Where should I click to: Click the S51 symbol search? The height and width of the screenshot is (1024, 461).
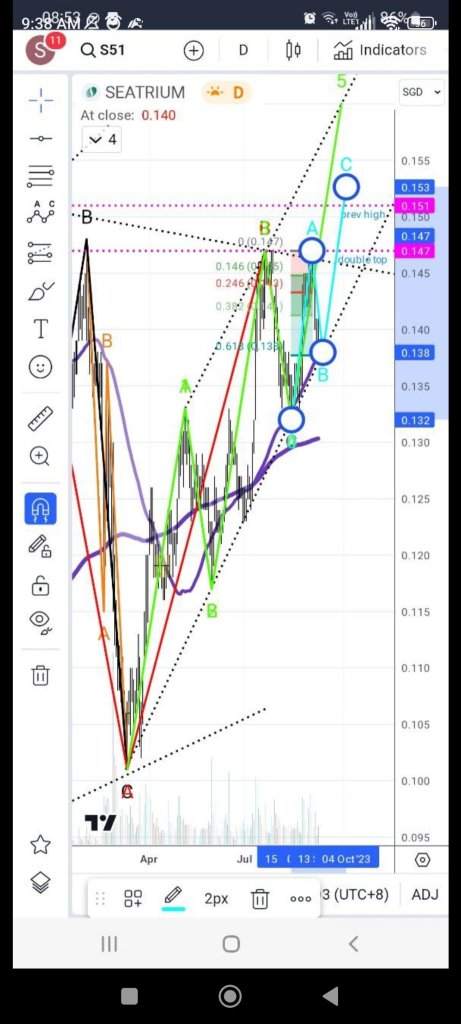pos(103,50)
